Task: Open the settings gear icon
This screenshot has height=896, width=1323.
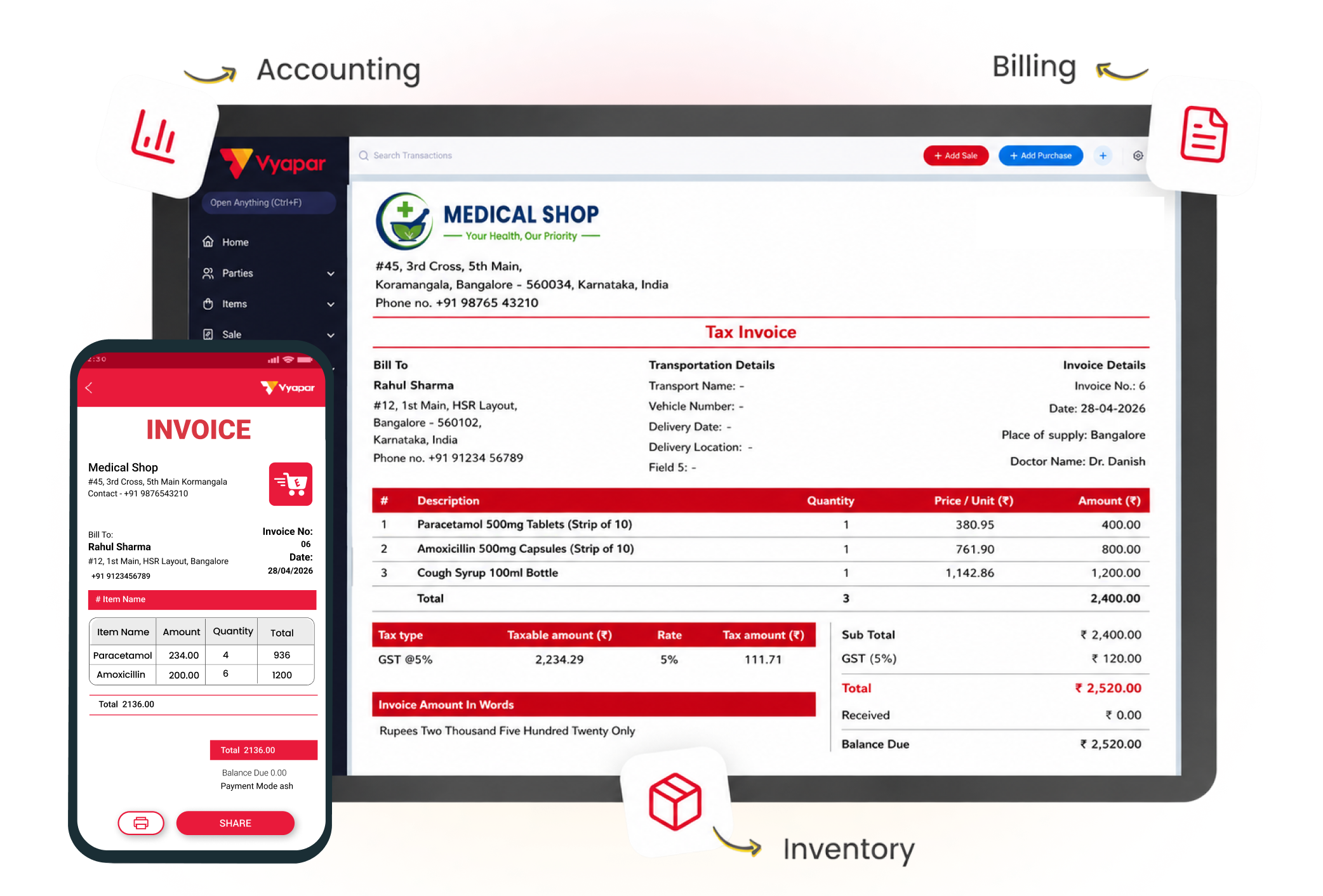Action: (x=1138, y=155)
